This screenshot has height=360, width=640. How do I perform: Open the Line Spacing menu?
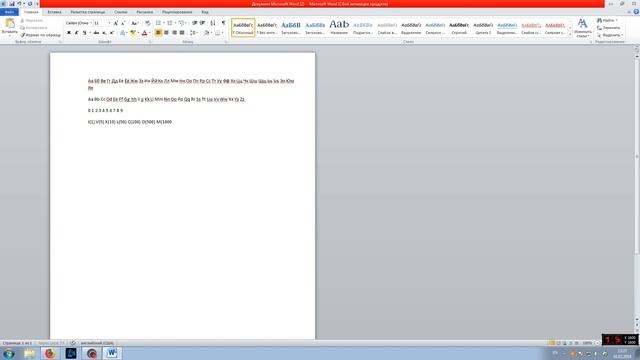[193, 33]
